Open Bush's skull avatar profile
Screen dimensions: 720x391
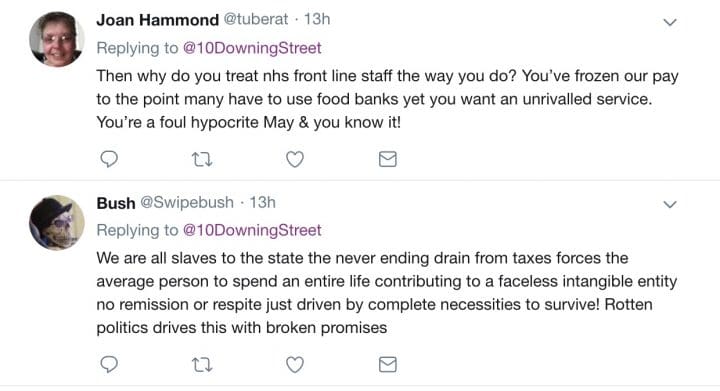point(57,223)
